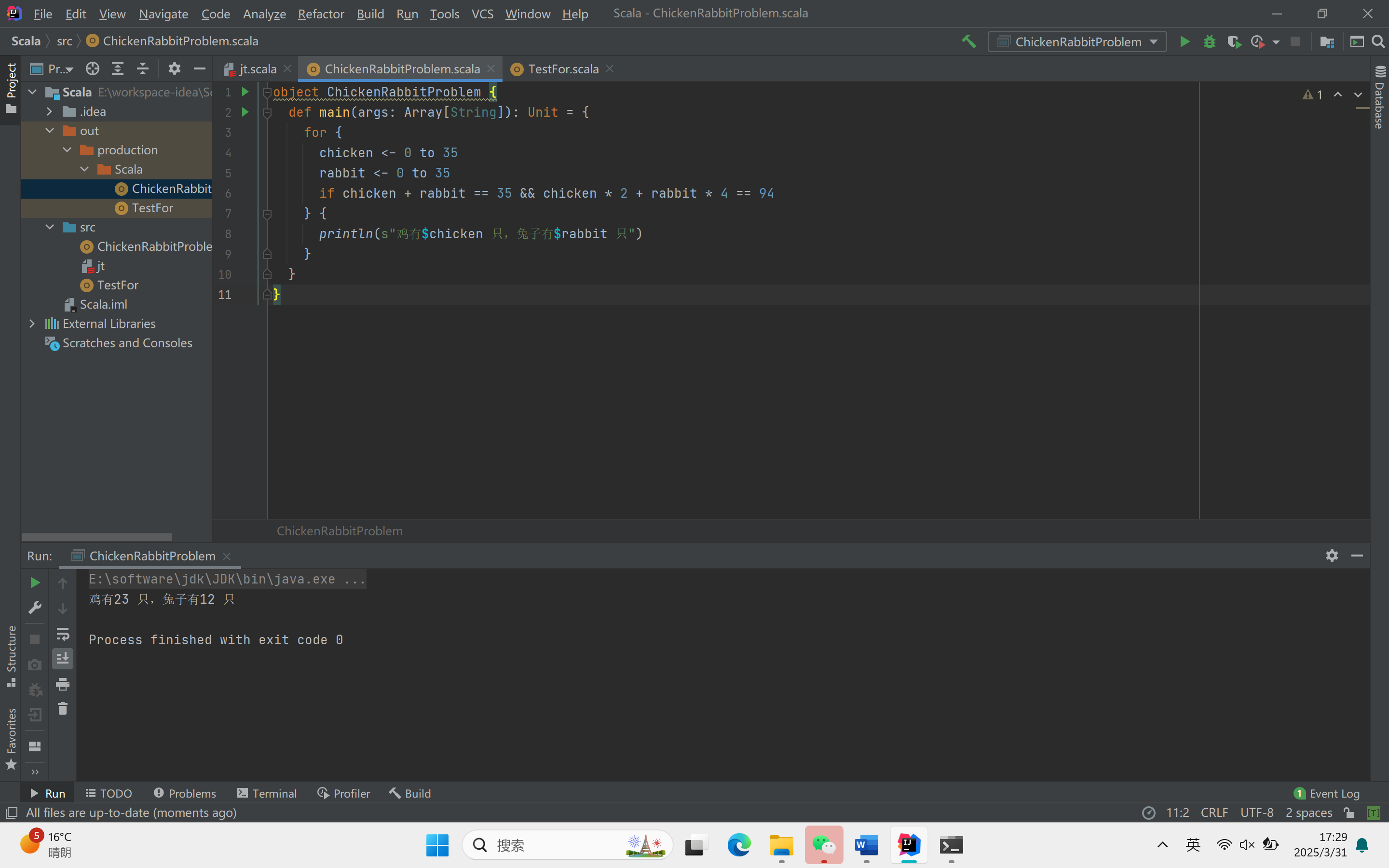Click the green Build project hammer icon
The width and height of the screenshot is (1389, 868).
(969, 41)
